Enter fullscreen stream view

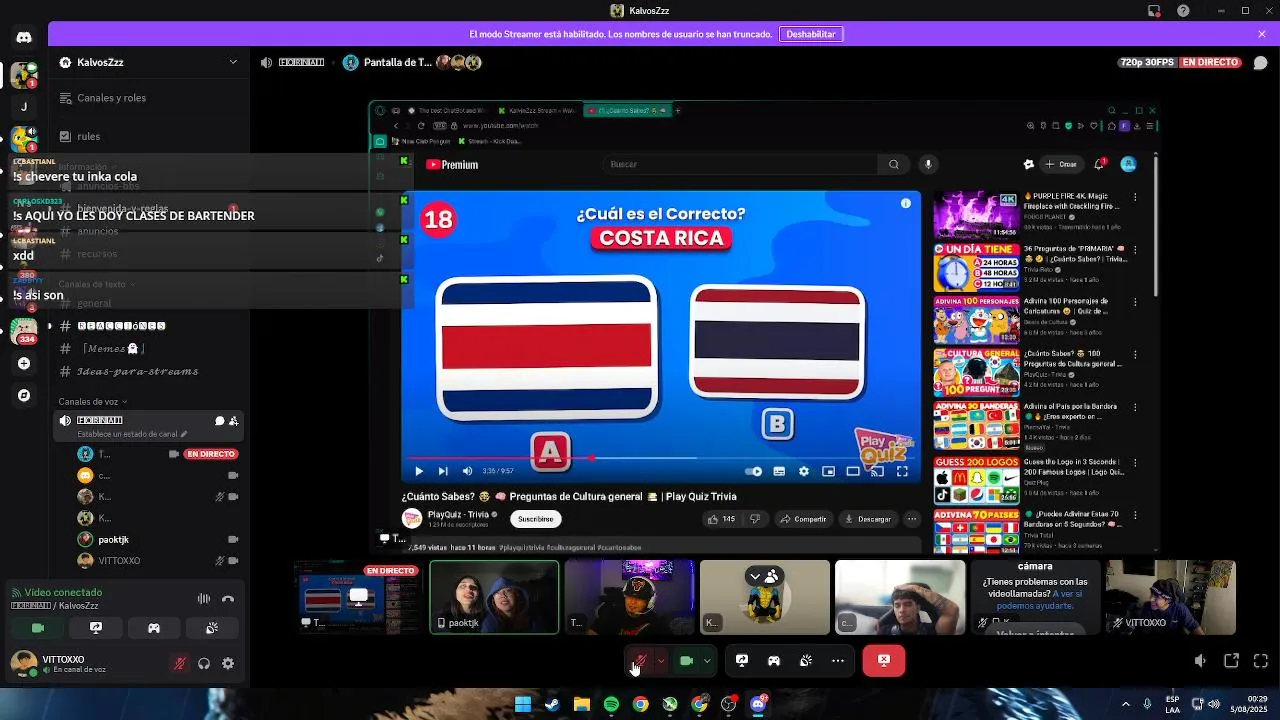pos(1261,661)
